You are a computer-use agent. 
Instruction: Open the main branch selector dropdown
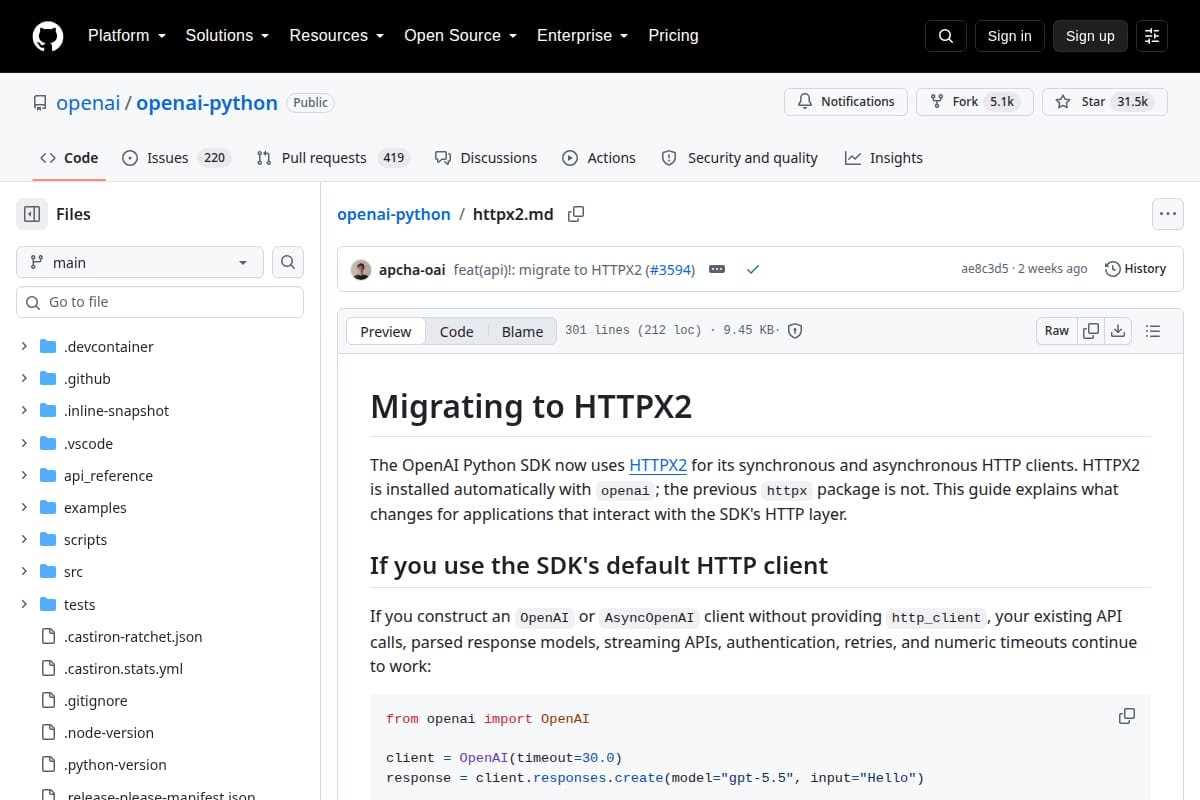[x=140, y=262]
